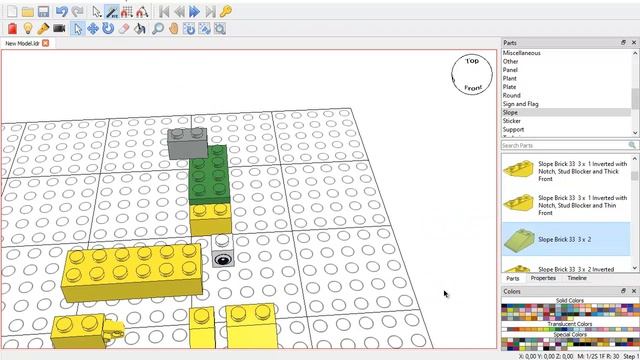Save the model with floppy disk icon
The width and height of the screenshot is (640, 360).
[43, 11]
